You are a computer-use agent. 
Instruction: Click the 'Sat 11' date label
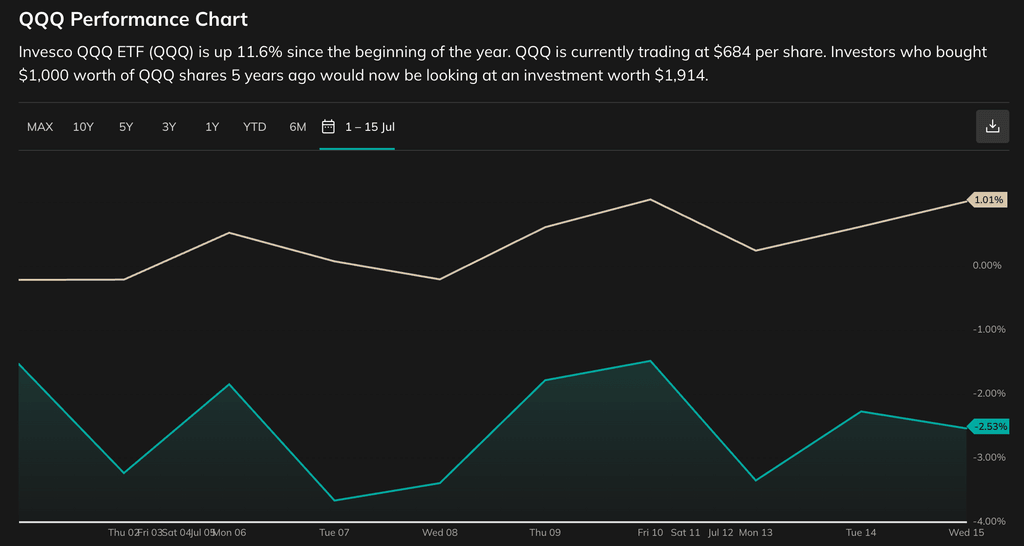click(x=686, y=532)
